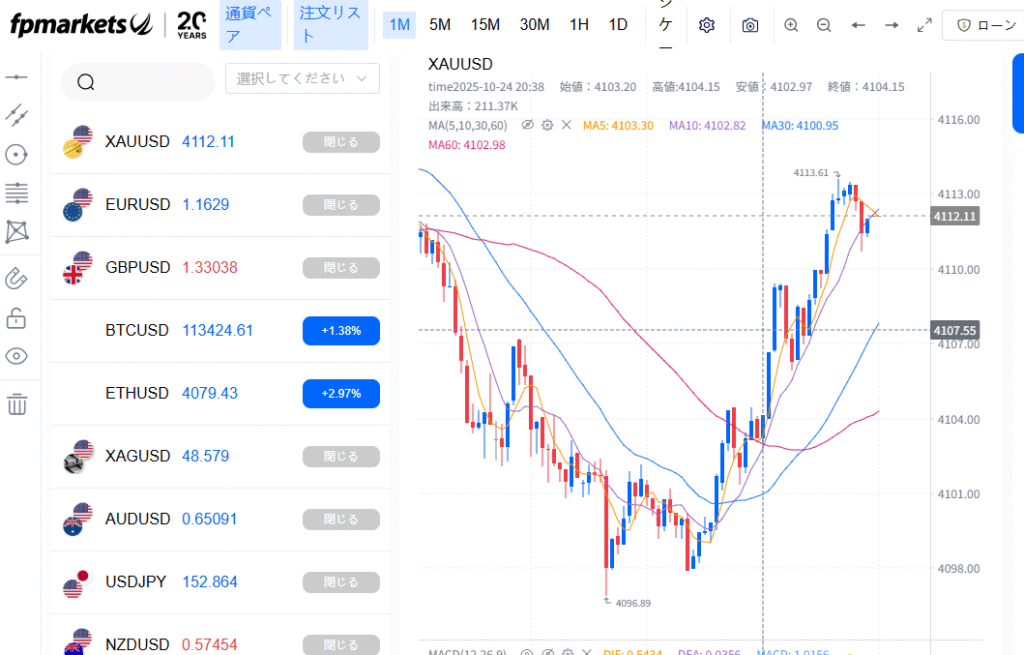The height and width of the screenshot is (655, 1024).
Task: Open chart settings gear in top toolbar
Action: 707,25
